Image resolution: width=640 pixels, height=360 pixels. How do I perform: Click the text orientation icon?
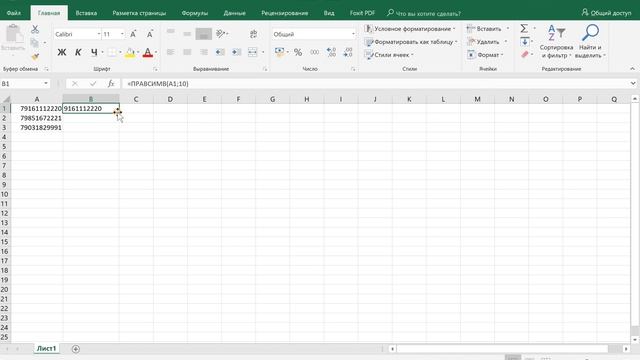point(221,33)
